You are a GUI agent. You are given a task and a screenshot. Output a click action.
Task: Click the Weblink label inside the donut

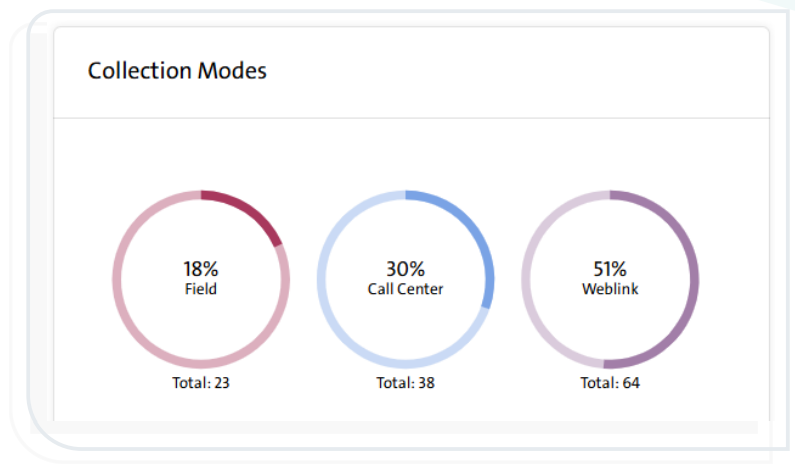click(x=609, y=290)
